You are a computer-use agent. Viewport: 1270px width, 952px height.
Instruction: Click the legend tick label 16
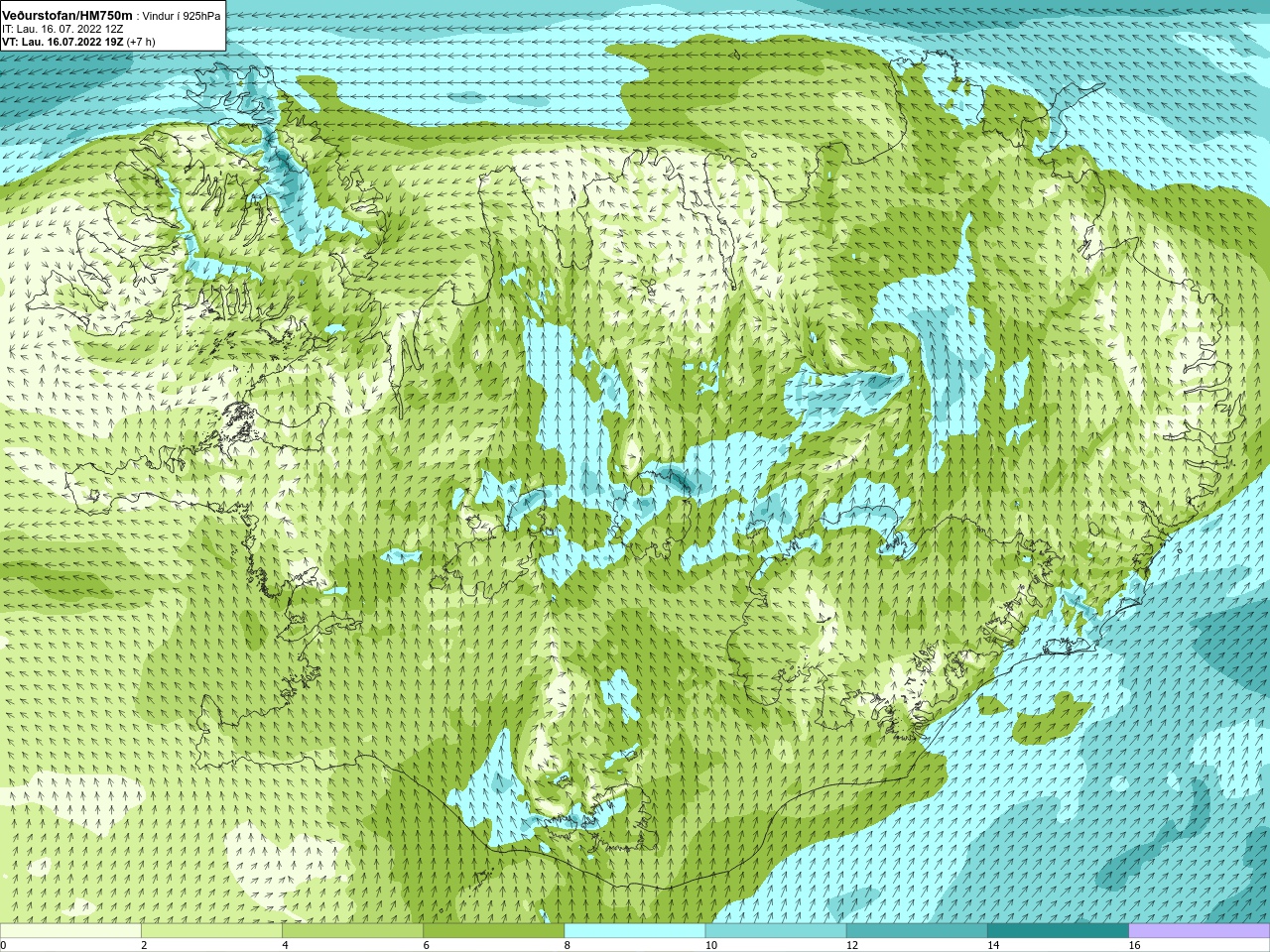[1134, 945]
